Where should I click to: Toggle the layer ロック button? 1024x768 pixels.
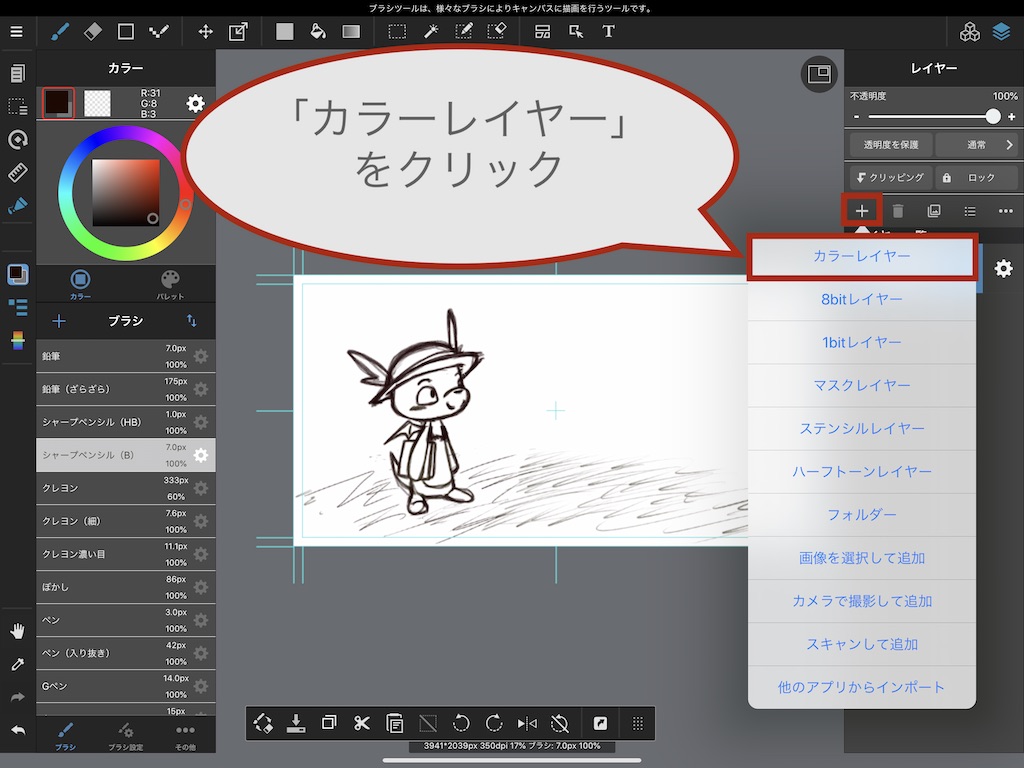tap(975, 177)
